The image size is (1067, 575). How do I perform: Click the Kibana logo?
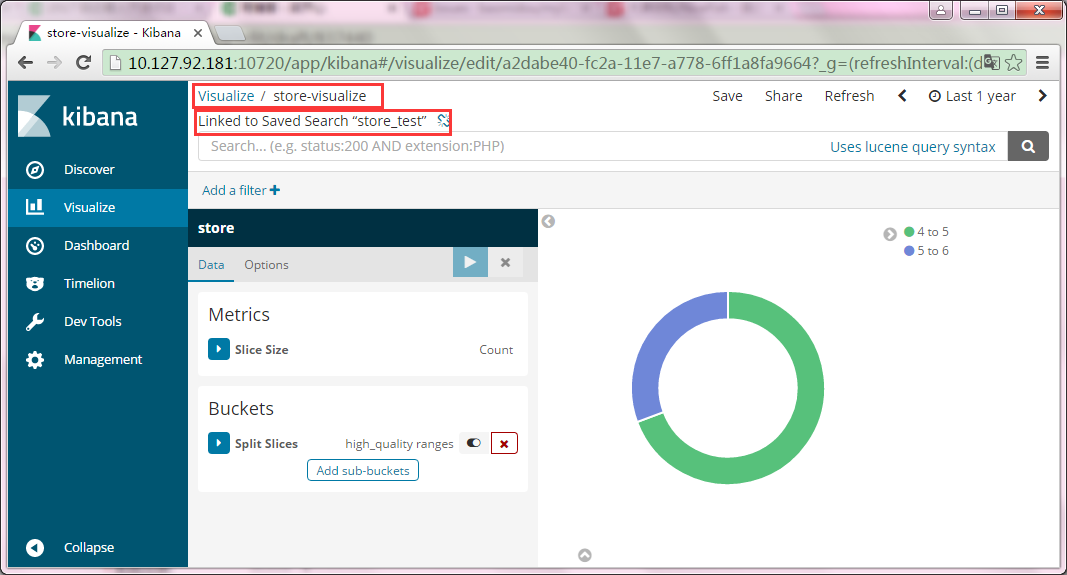click(x=78, y=116)
